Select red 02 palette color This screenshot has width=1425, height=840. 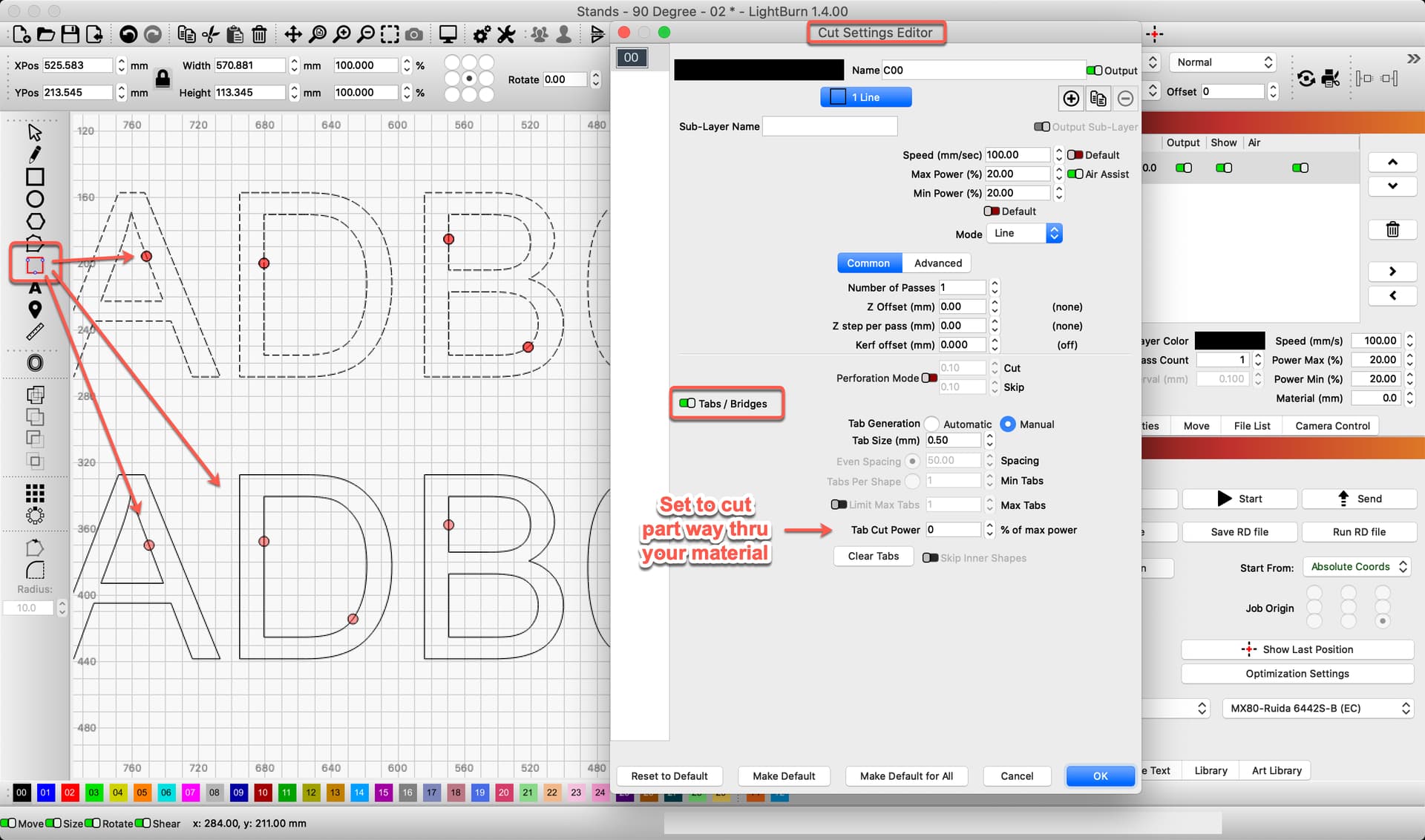(70, 793)
